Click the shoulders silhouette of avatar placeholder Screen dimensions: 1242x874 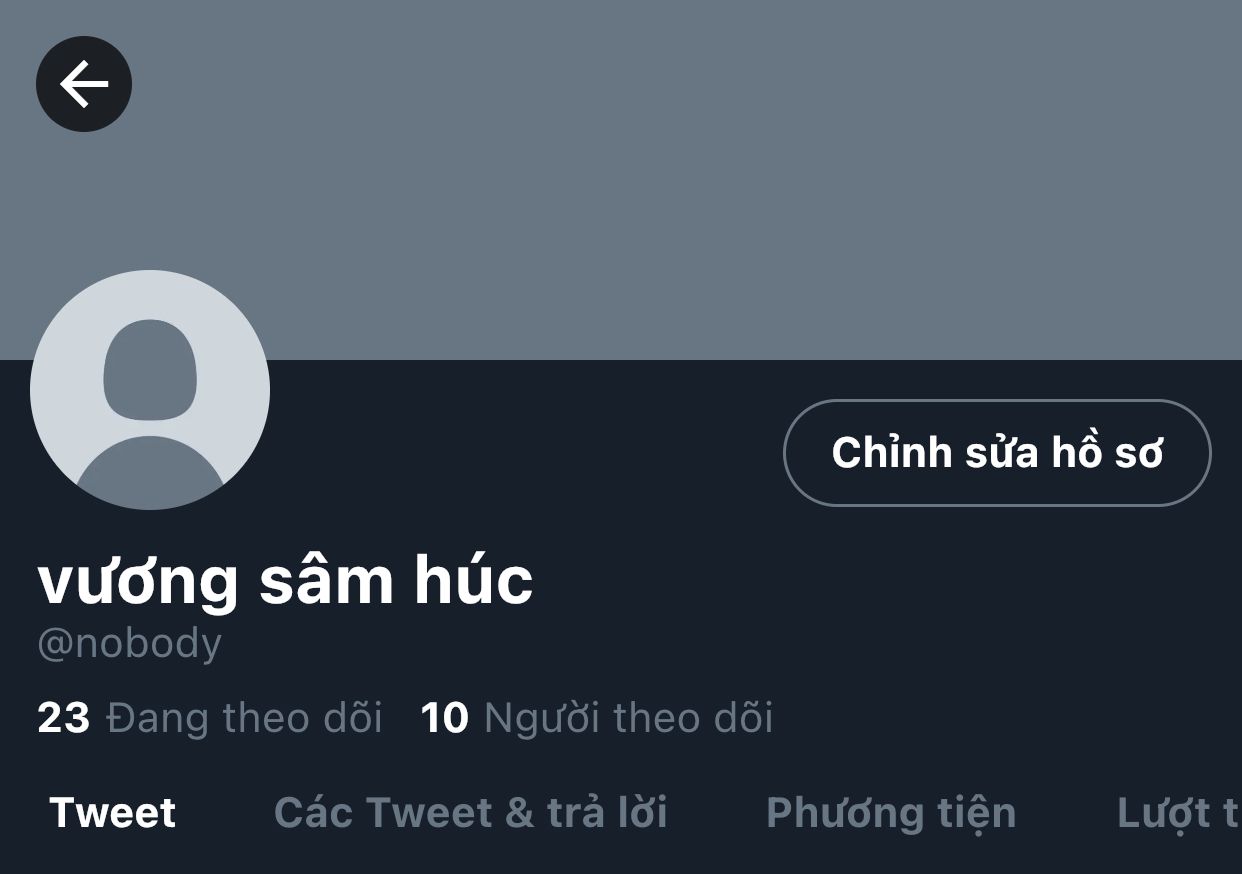[150, 472]
